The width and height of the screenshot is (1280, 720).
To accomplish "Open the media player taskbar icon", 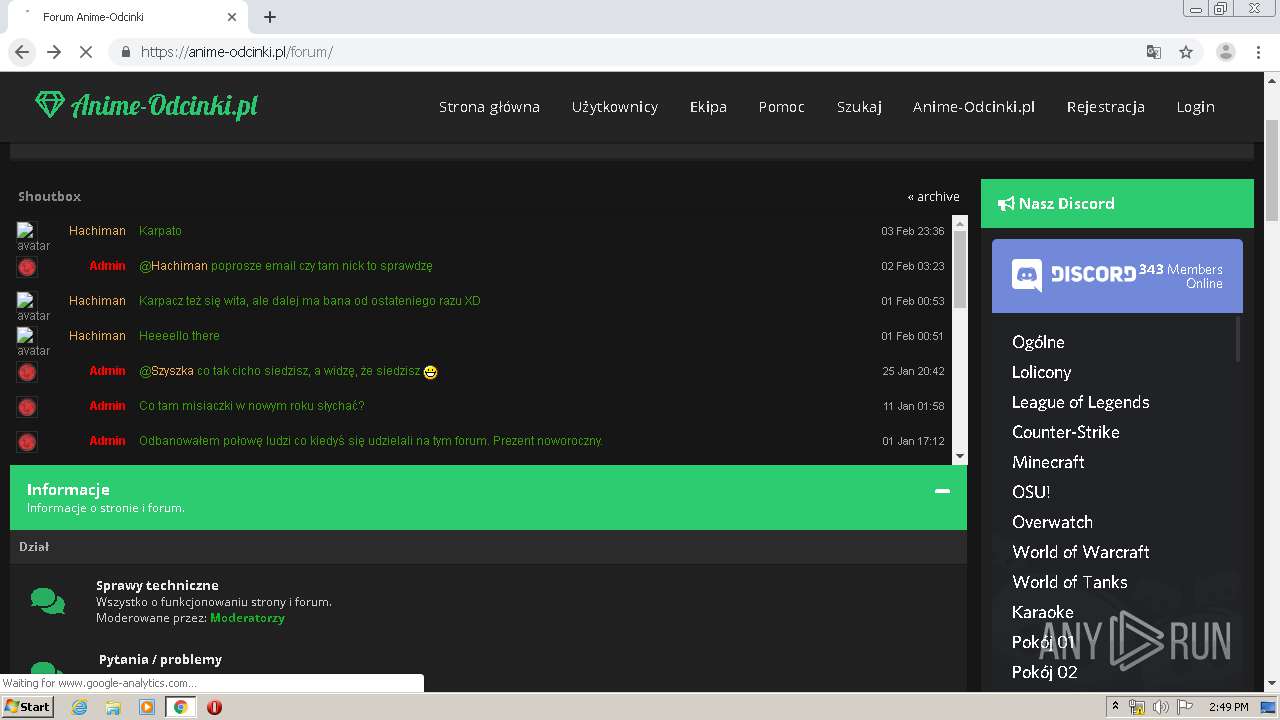I will tap(147, 707).
